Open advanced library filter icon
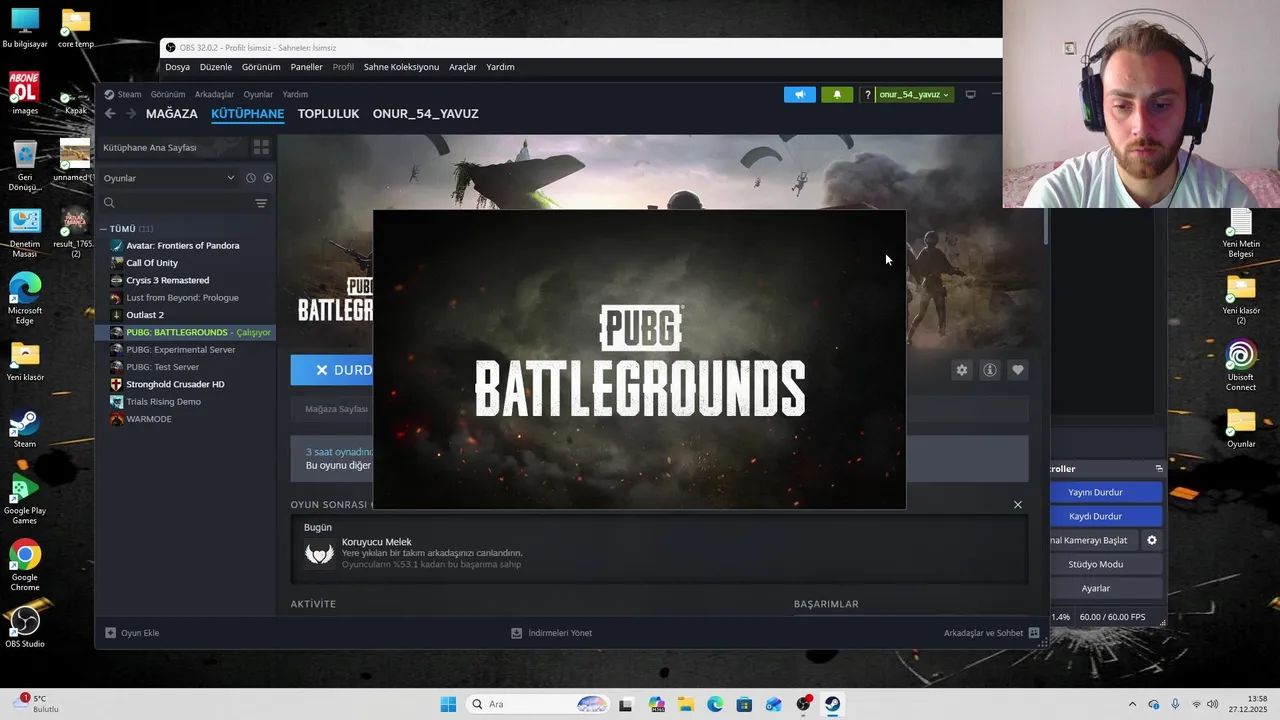 (x=261, y=203)
